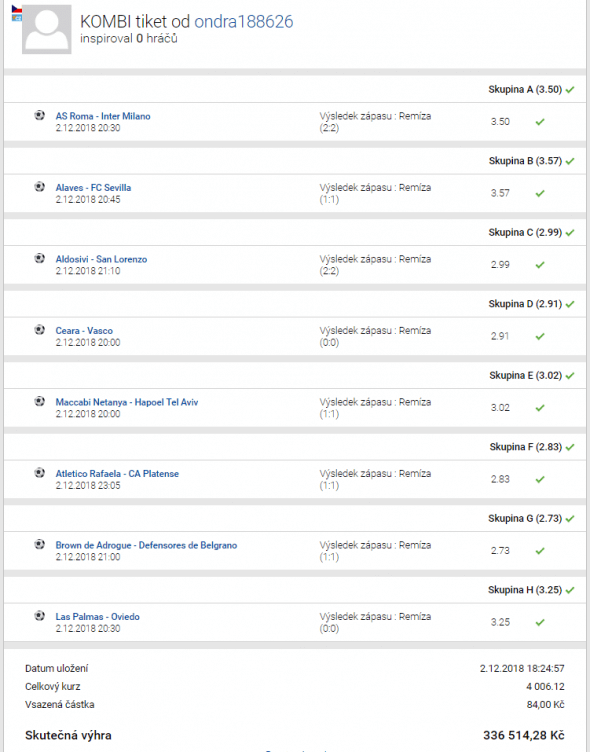Click the soccer ball icon beside Alaves - FC Sevilla
Screen dimensions: 590x752
click(39, 187)
